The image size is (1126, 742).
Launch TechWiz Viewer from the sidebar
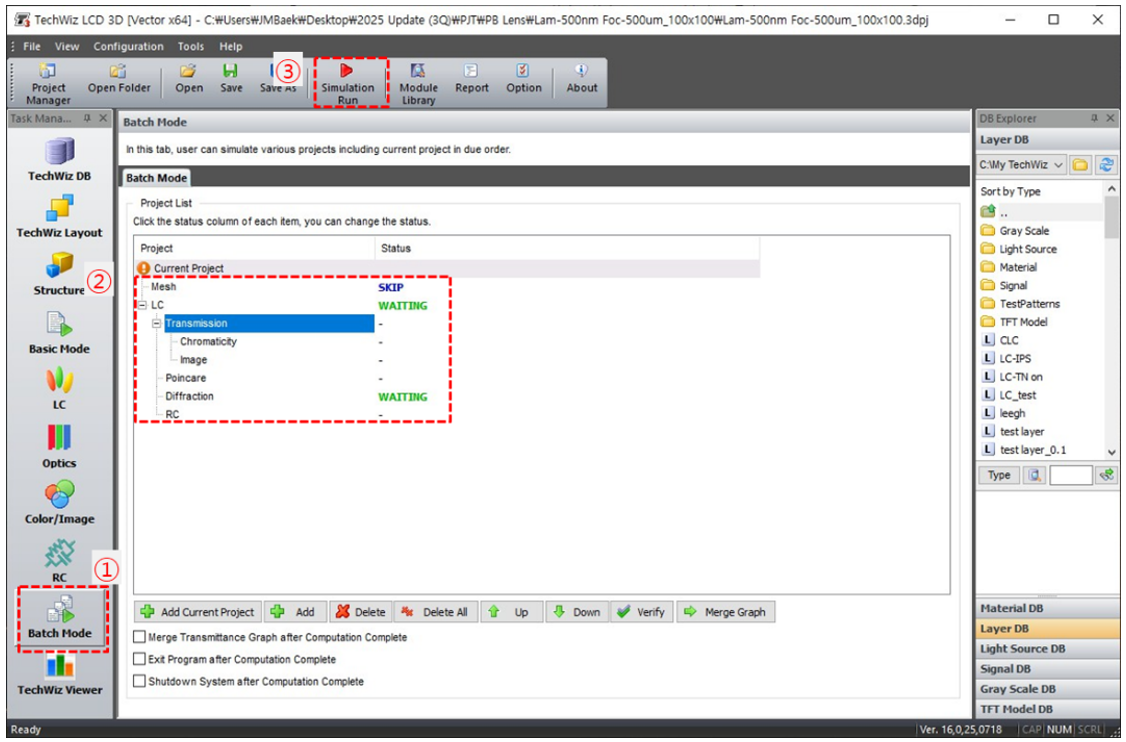pos(59,673)
